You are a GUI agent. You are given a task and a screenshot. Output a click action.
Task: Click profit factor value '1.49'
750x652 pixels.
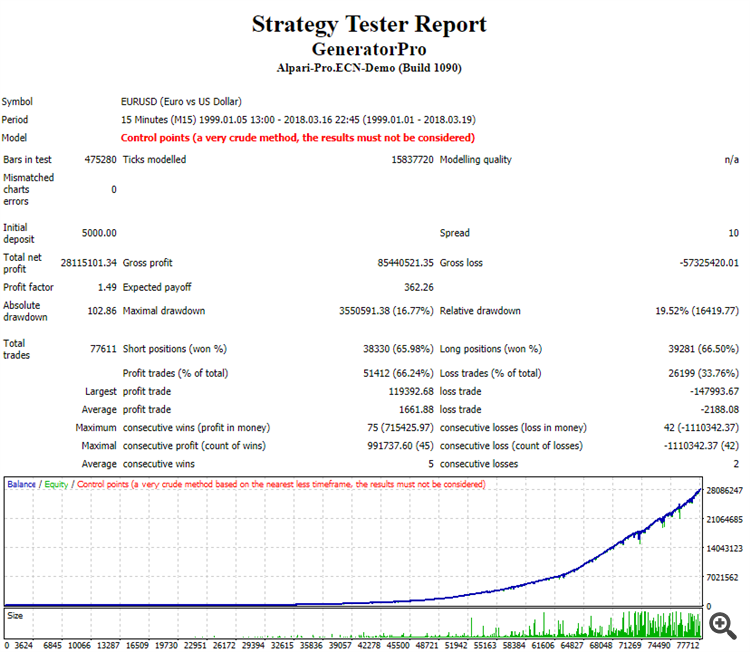tap(107, 287)
